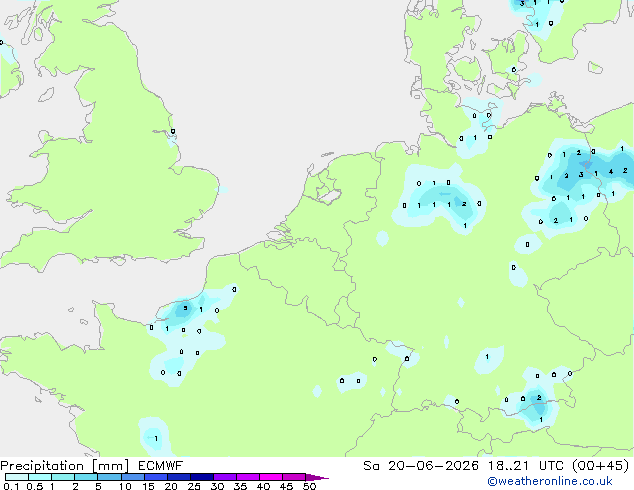
Task: Pick the legend swatch between 0.5 and 1
Action: pyautogui.click(x=40, y=477)
